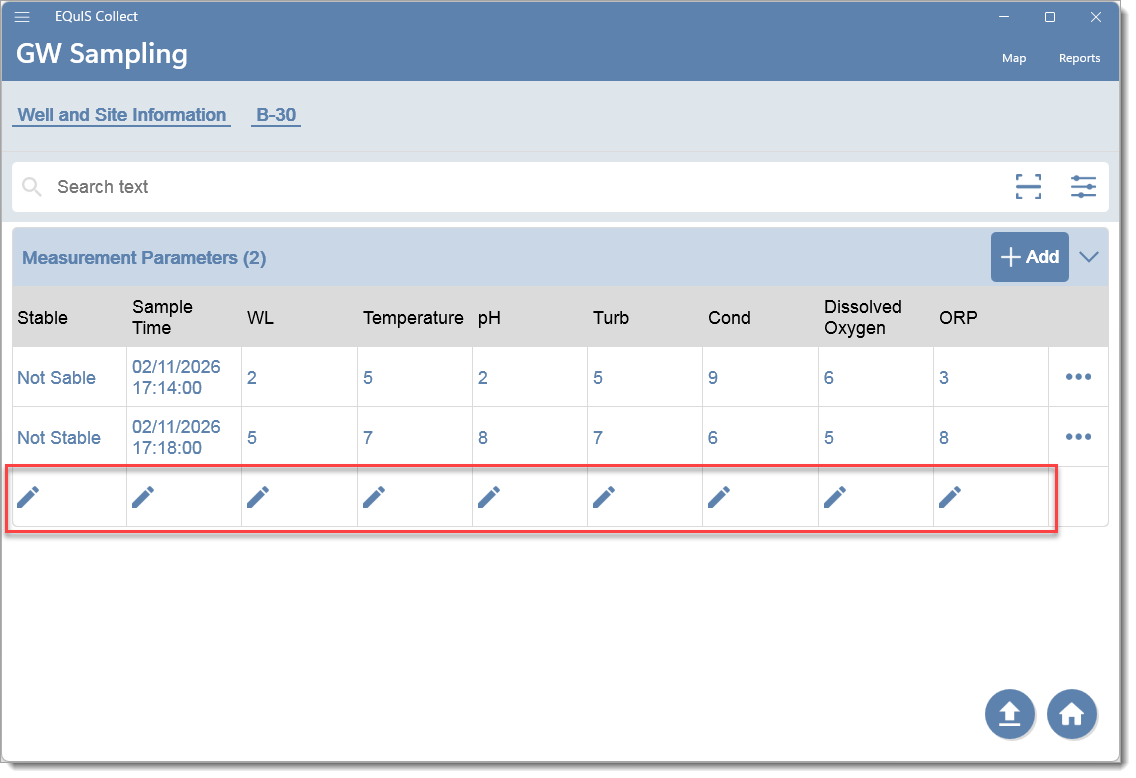This screenshot has width=1136, height=778.
Task: Close the EQuIS Collect window
Action: (x=1095, y=17)
